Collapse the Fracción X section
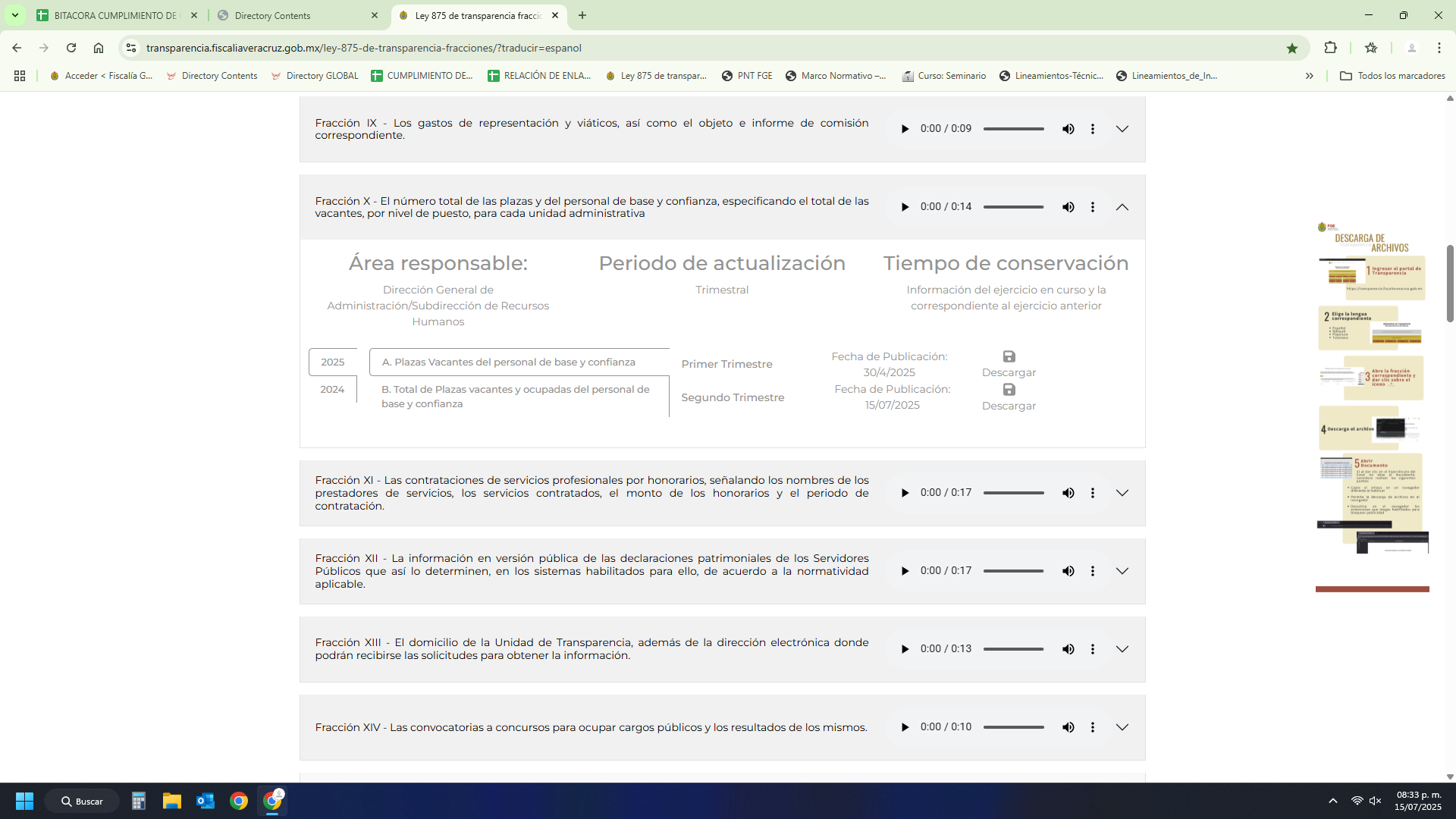This screenshot has width=1456, height=819. tap(1122, 207)
